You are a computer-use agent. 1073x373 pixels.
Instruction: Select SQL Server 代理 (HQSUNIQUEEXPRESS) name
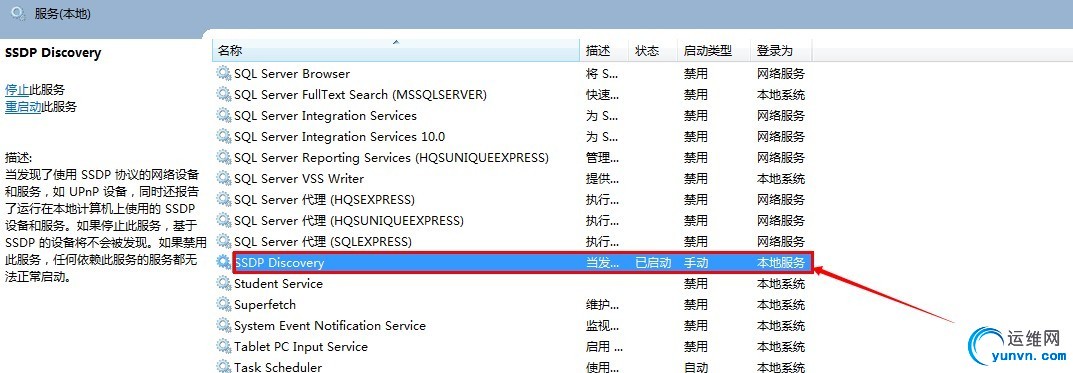pos(349,220)
